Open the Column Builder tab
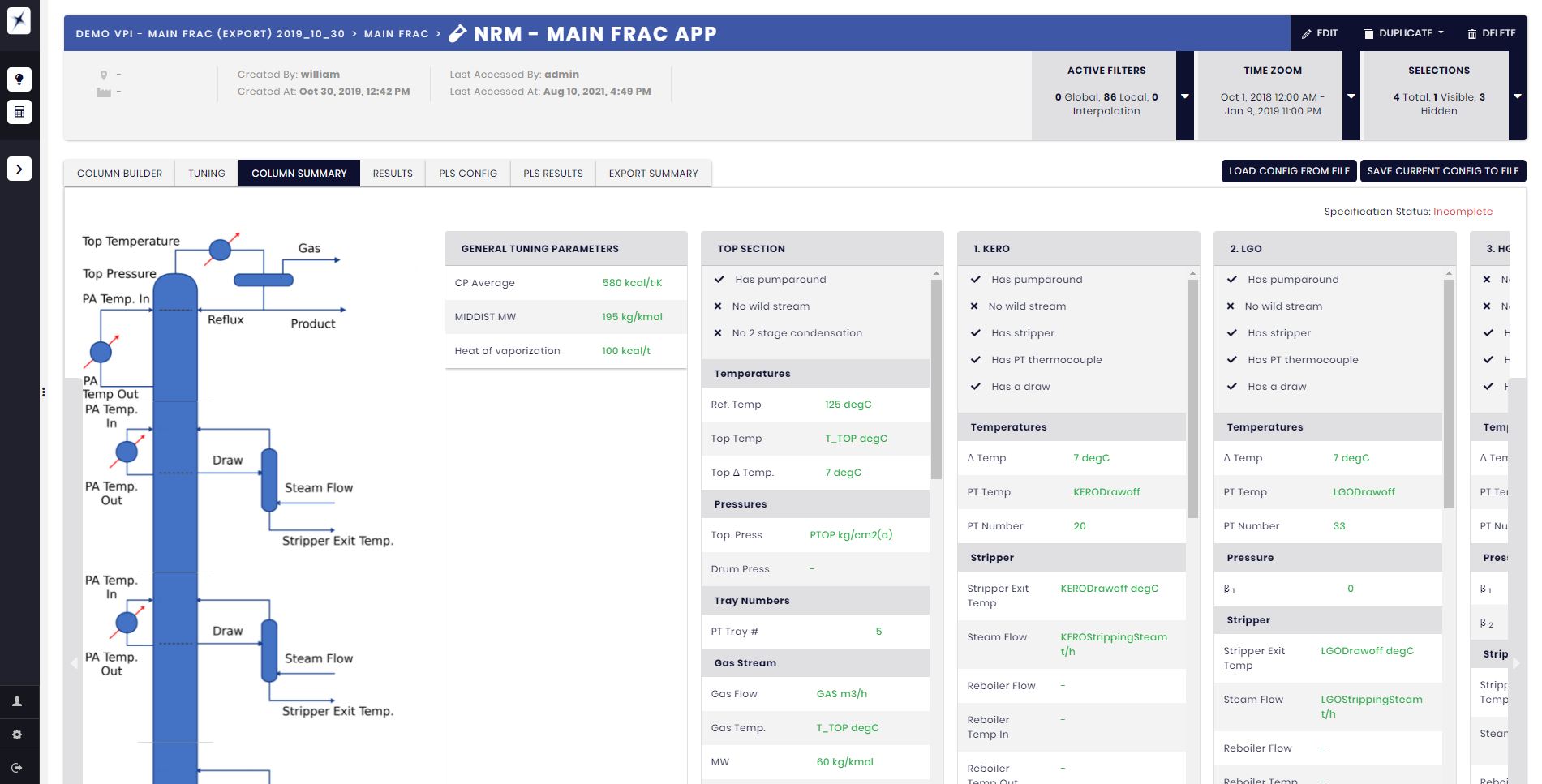The image size is (1542, 784). [119, 174]
